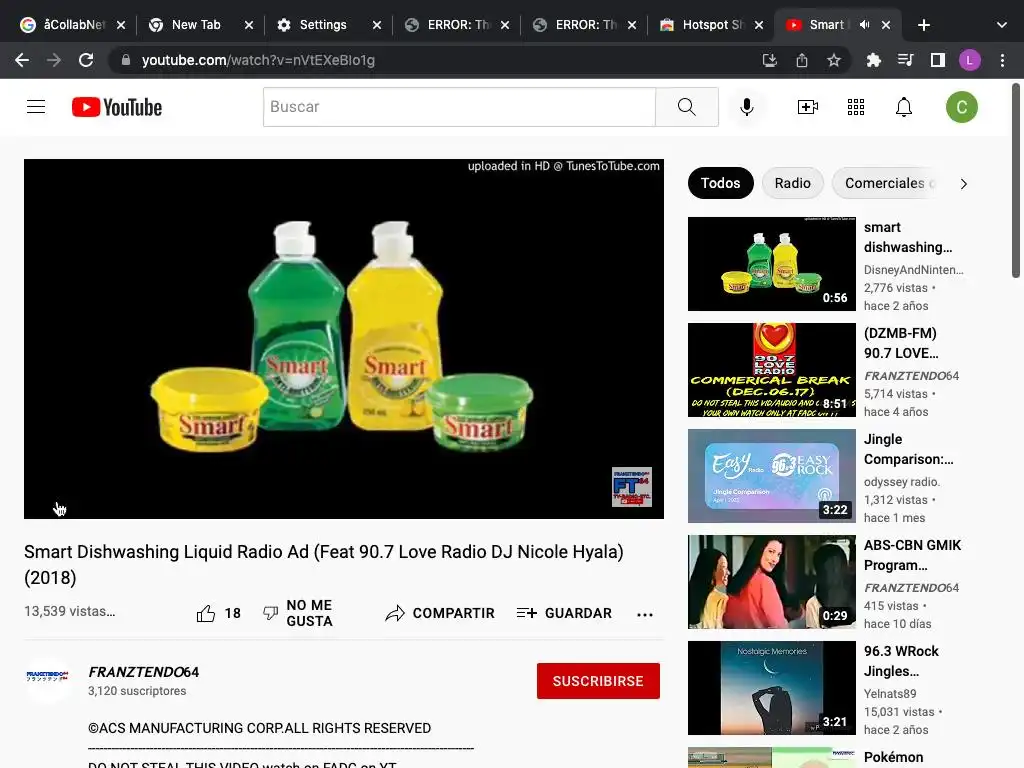This screenshot has height=768, width=1024.
Task: Open (DZMB-FM) 90.7 LOVE video link
Action: point(901,343)
